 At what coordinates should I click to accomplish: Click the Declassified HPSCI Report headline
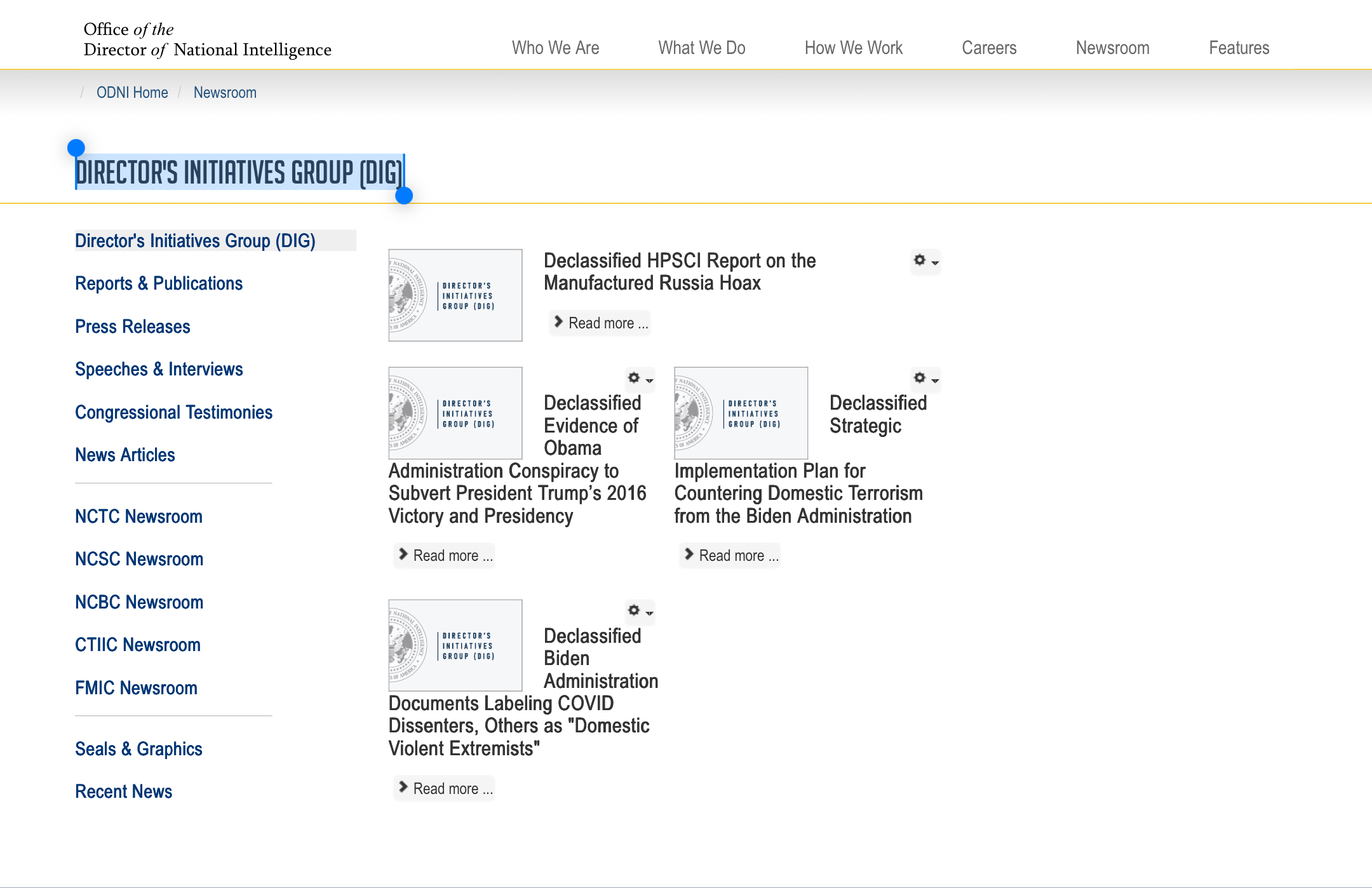tap(680, 272)
